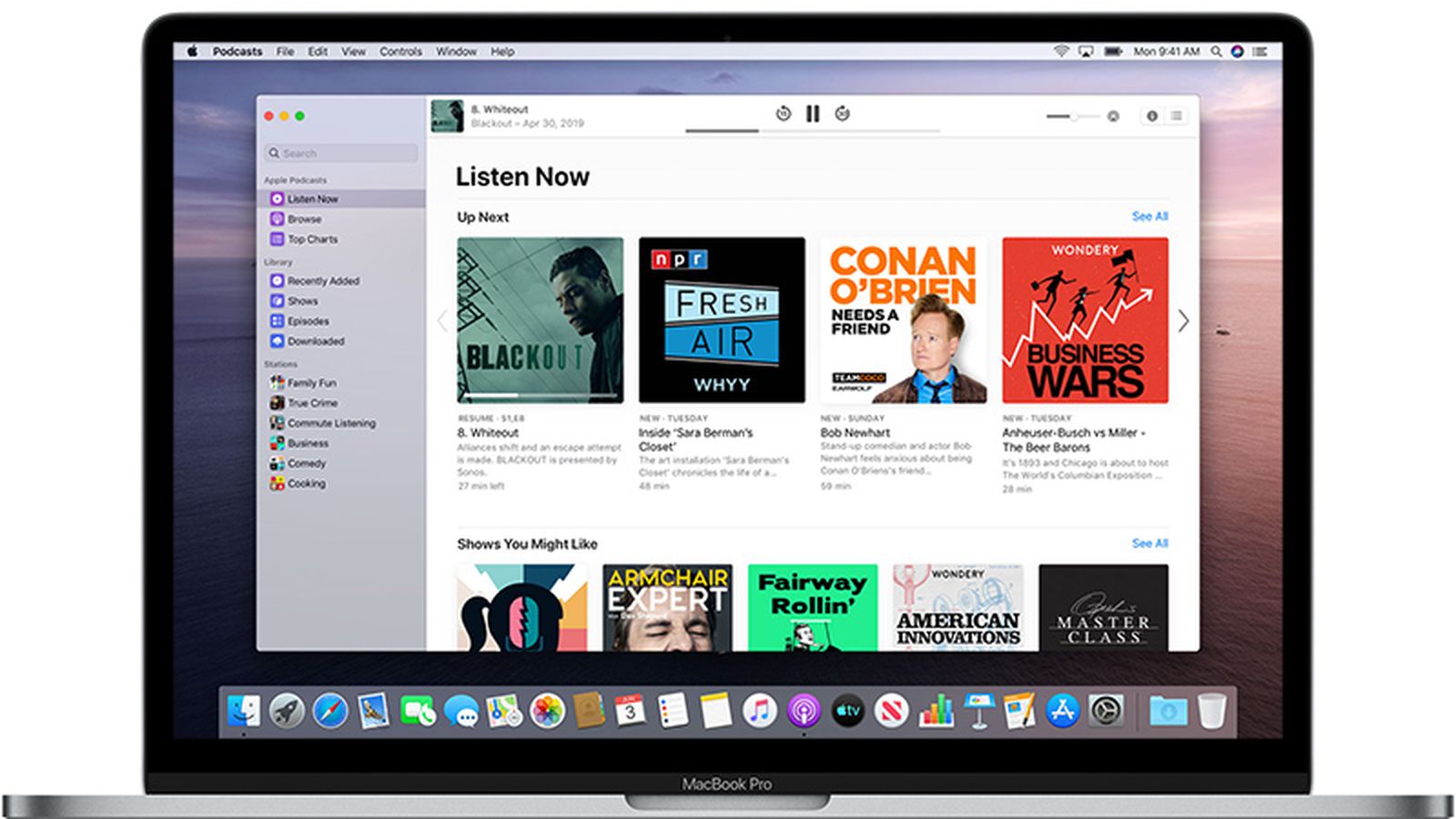Open the Apple menu
The width and height of the screenshot is (1456, 819).
pos(192,52)
